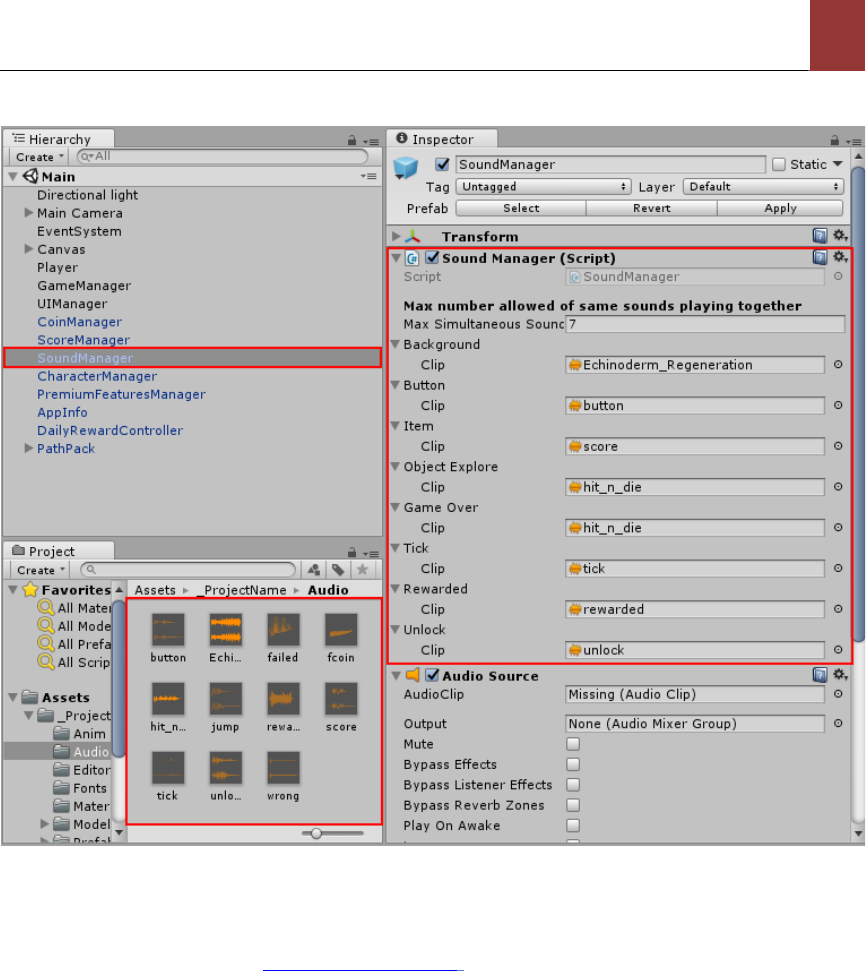Screen dimensions: 866x972
Task: Click the SoundManager cube prefab icon
Action: (x=406, y=166)
